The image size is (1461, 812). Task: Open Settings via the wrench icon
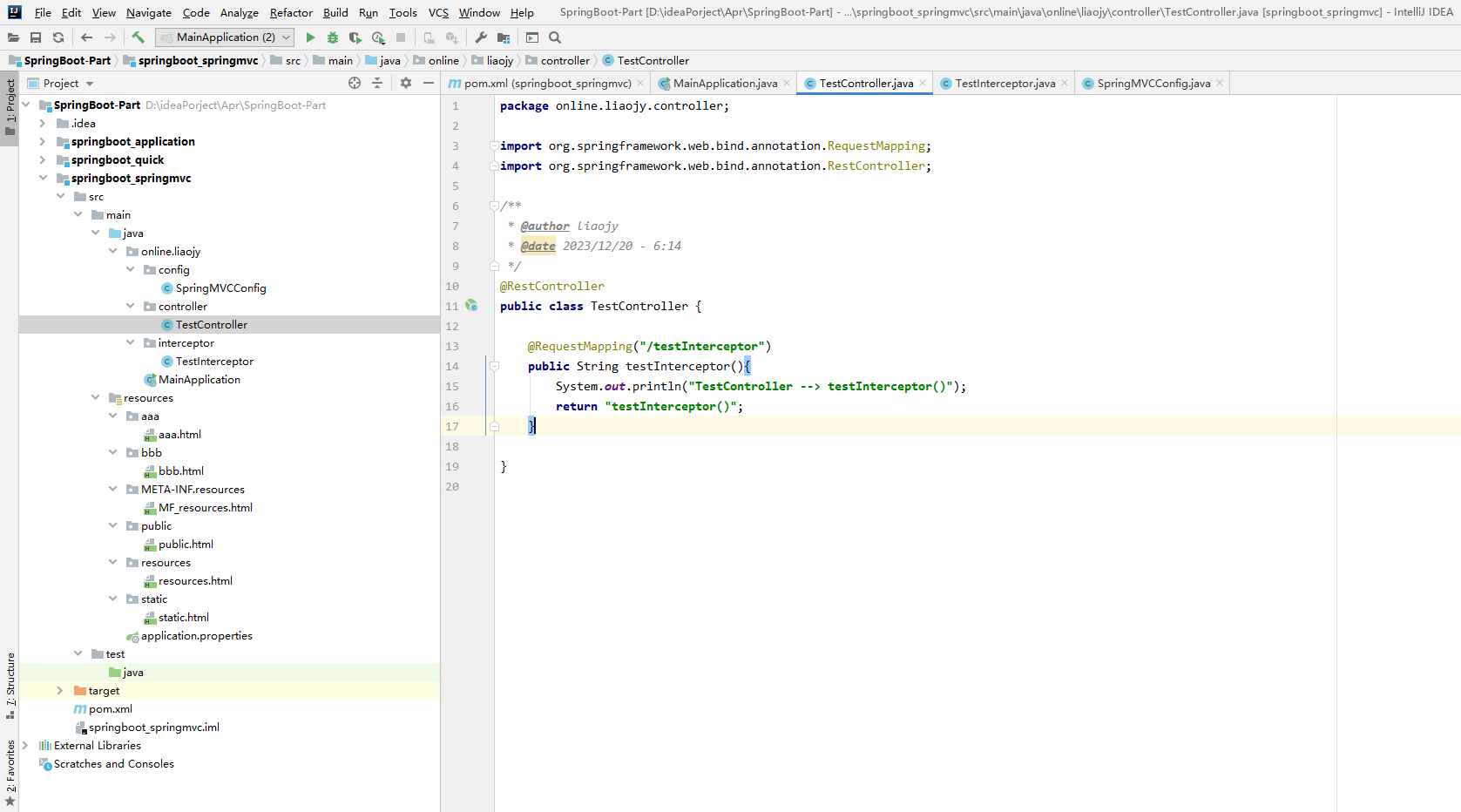point(481,37)
